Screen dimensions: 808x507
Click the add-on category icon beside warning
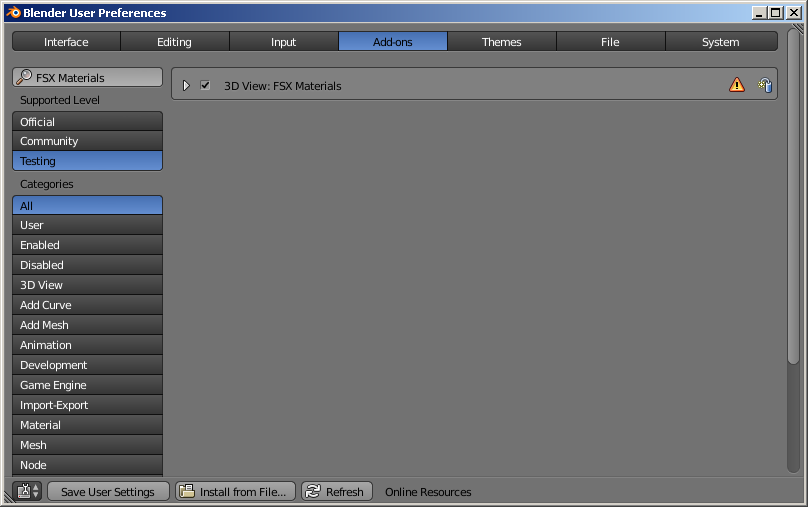pos(765,84)
